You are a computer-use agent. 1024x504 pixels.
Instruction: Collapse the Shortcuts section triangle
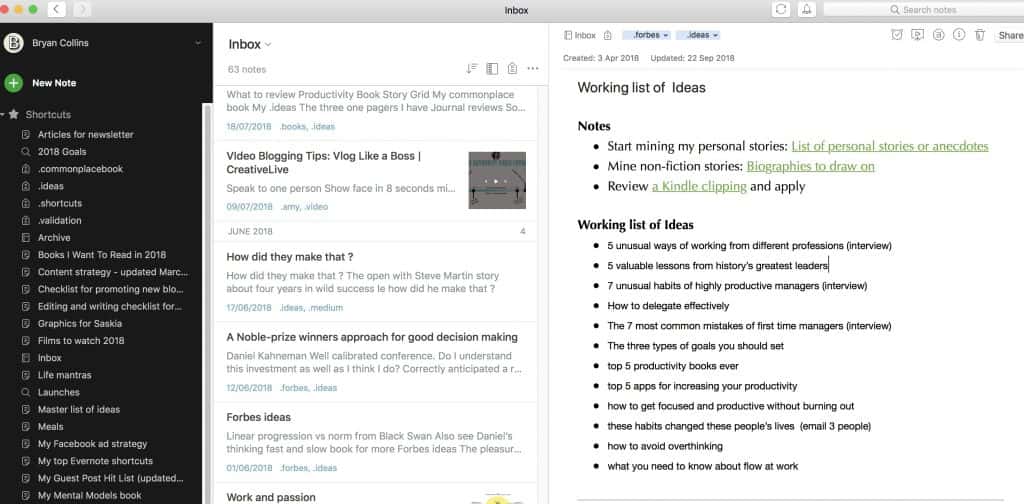3,114
